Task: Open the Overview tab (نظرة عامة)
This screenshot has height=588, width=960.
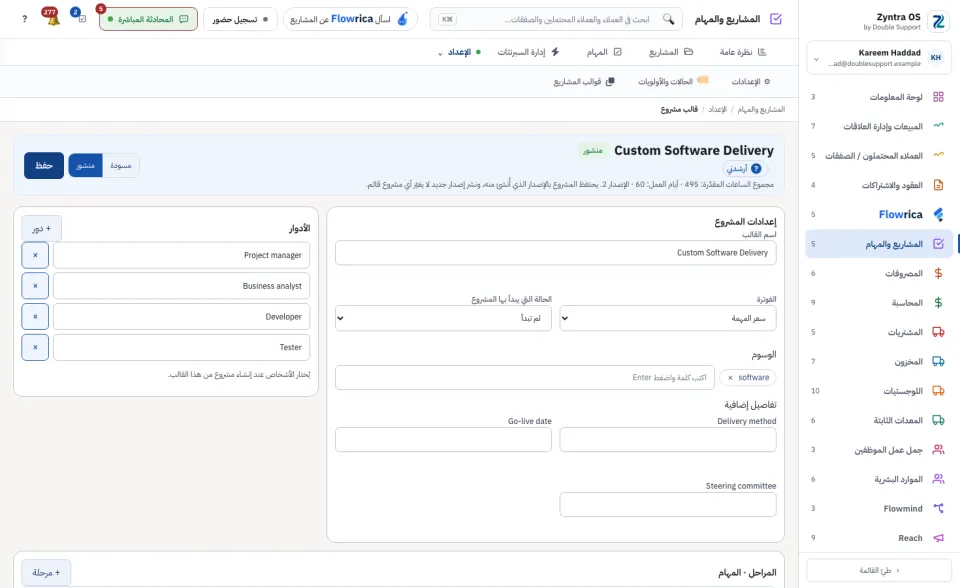Action: pyautogui.click(x=743, y=52)
